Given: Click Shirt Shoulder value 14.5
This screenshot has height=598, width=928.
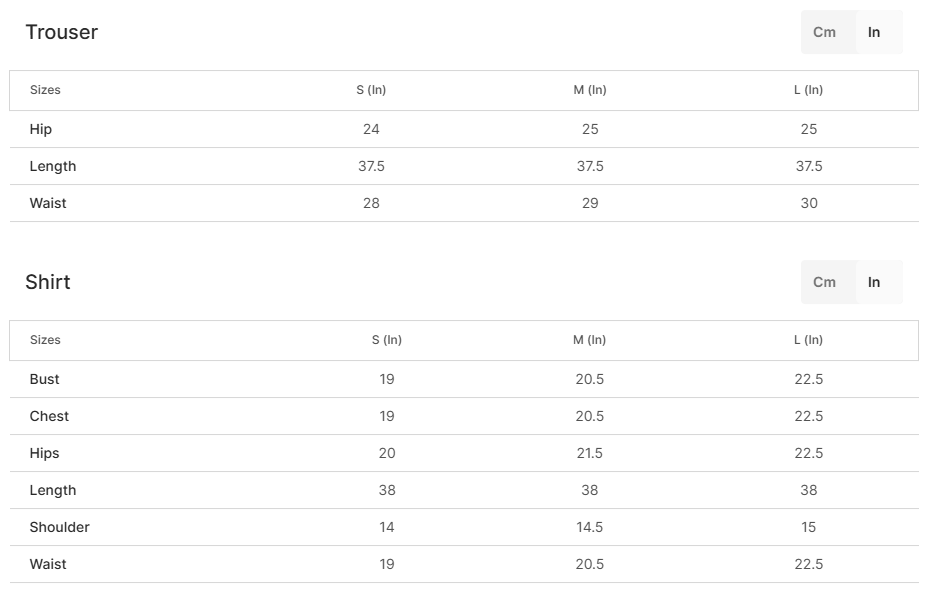Looking at the screenshot, I should tap(590, 527).
